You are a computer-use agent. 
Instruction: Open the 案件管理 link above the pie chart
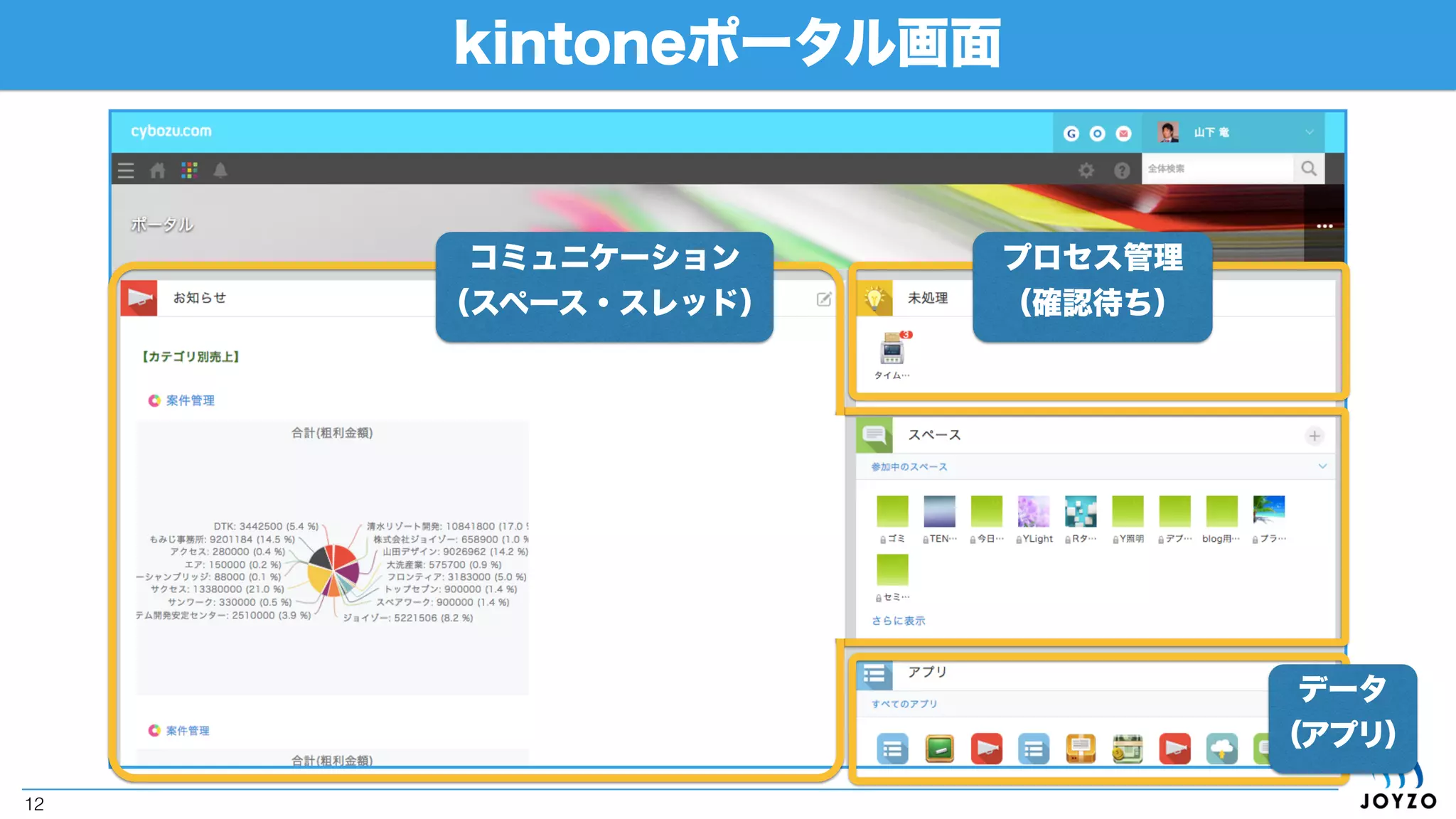coord(190,400)
